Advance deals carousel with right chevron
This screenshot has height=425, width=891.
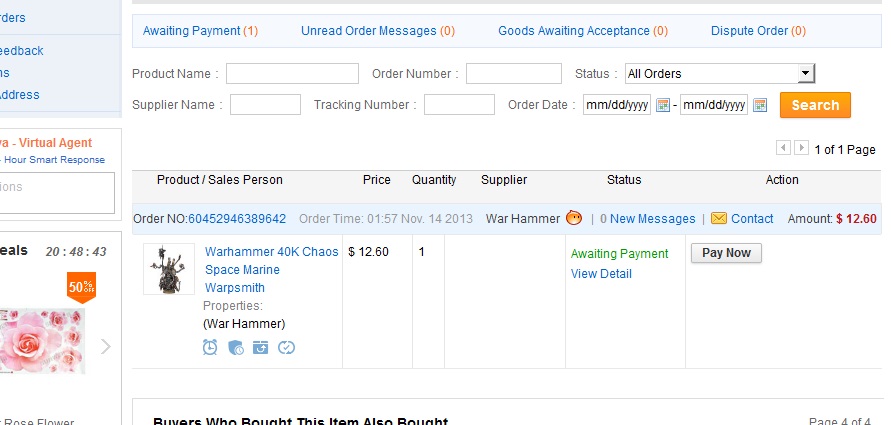106,347
